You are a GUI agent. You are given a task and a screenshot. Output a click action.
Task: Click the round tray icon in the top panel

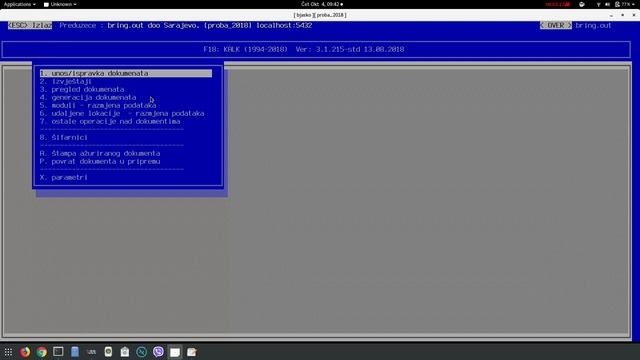[582, 4]
